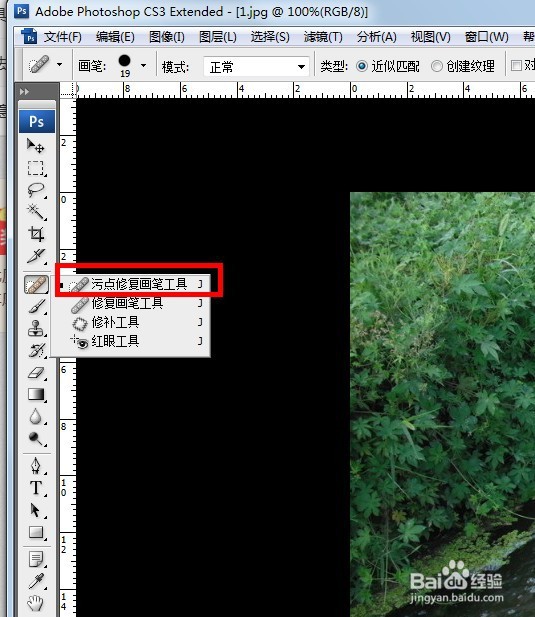Open the 分析(A) menu
The image size is (535, 617).
click(x=376, y=37)
